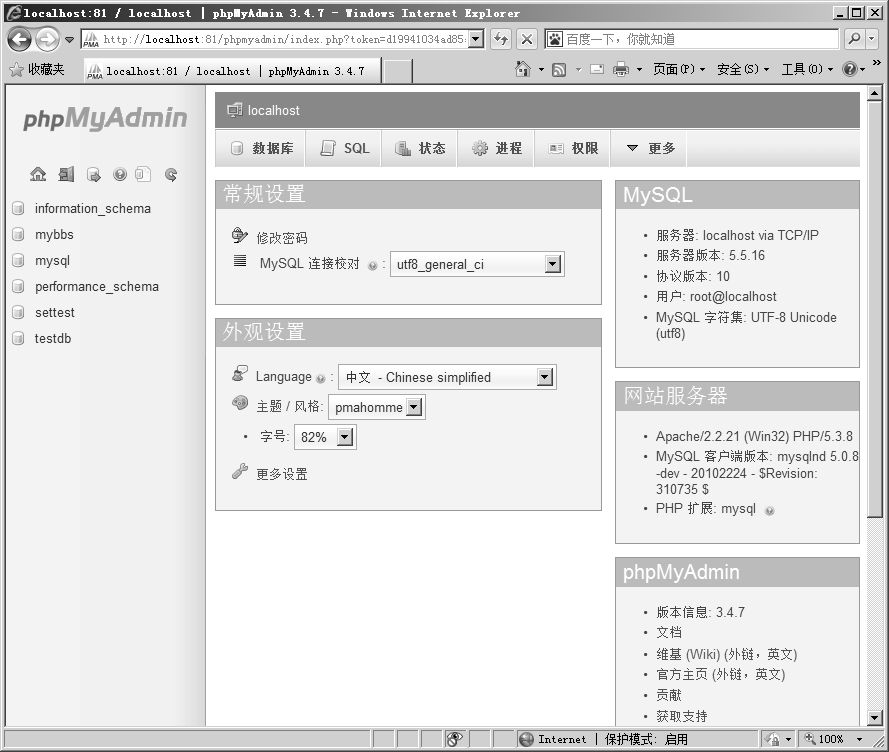Image resolution: width=889 pixels, height=752 pixels.
Task: Click the 更多设置 link
Action: click(x=282, y=474)
